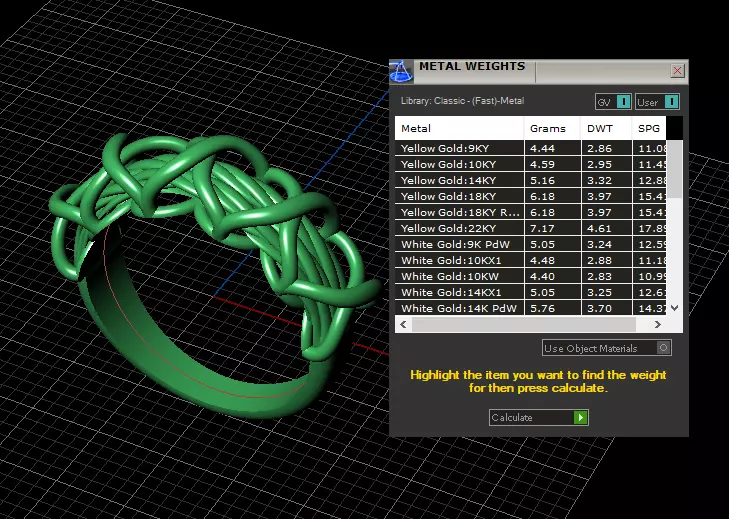
Task: Click the horizontal scrollbar left arrow
Action: tap(403, 325)
